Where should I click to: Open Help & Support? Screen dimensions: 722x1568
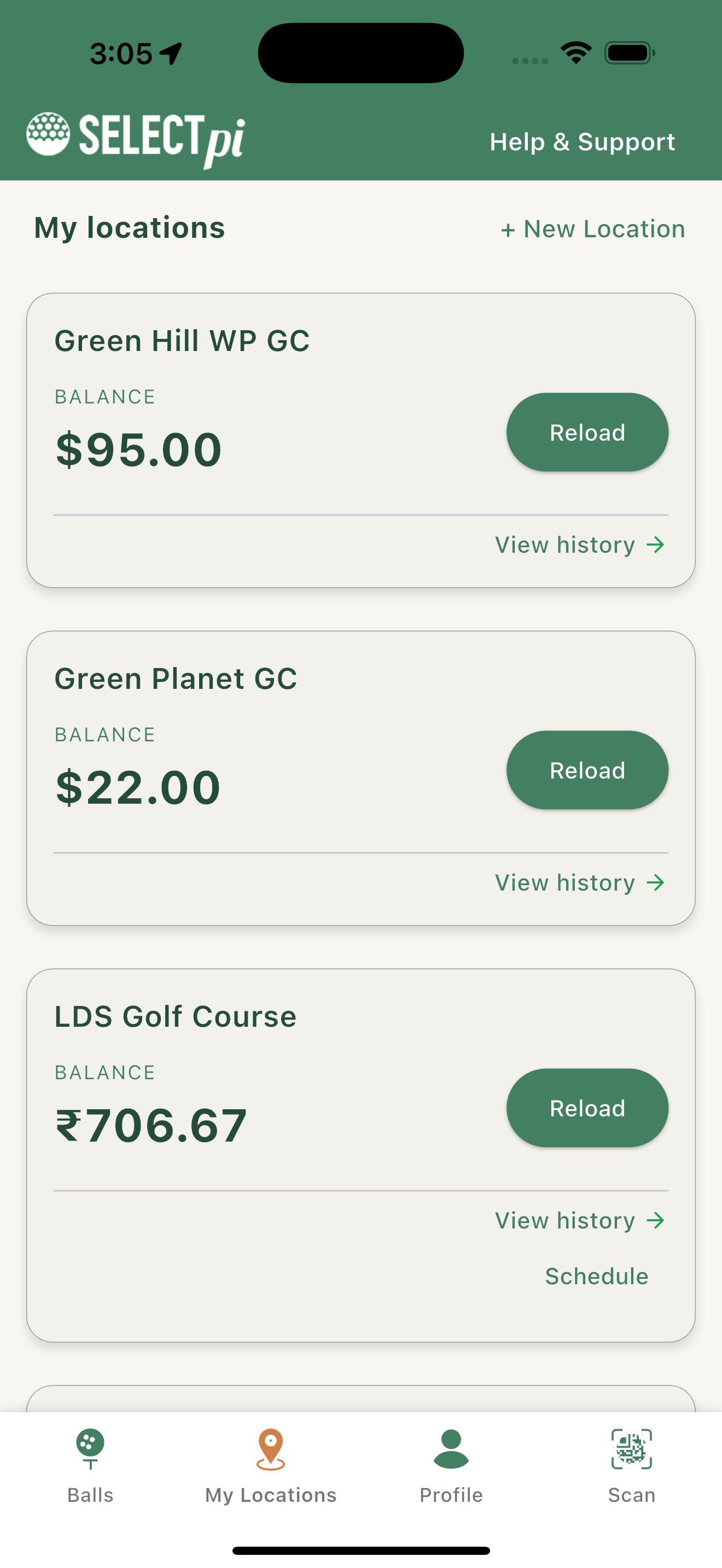(582, 142)
